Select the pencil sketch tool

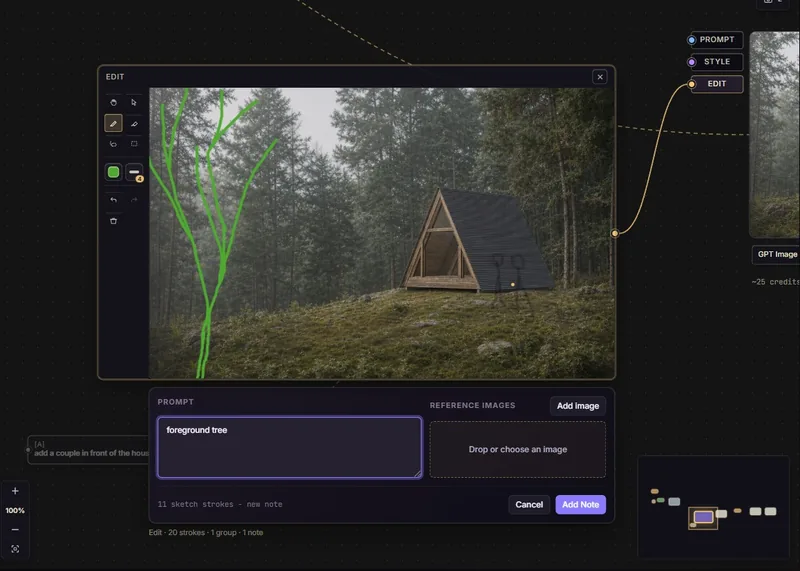click(113, 123)
